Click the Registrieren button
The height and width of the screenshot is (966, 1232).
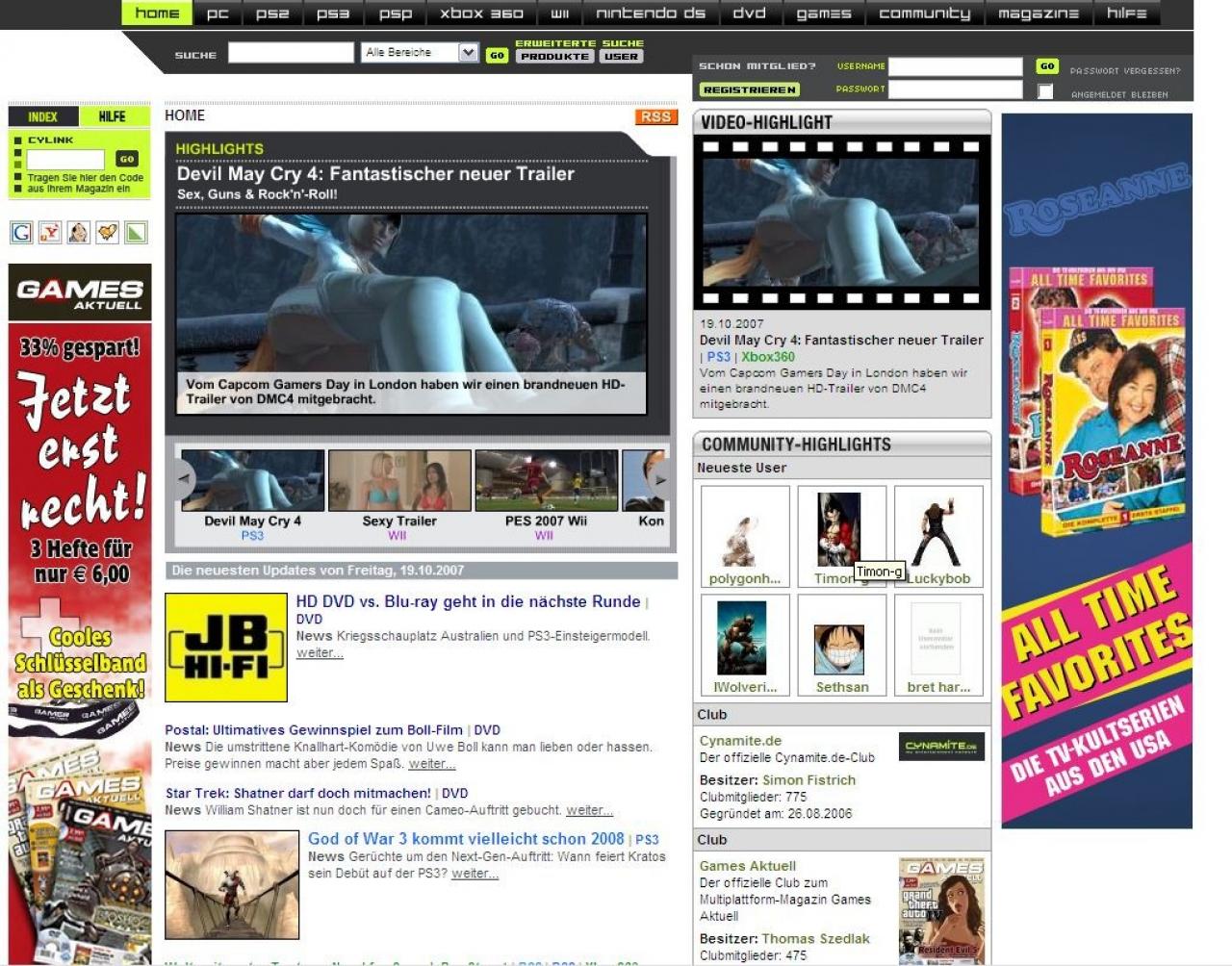[x=750, y=89]
